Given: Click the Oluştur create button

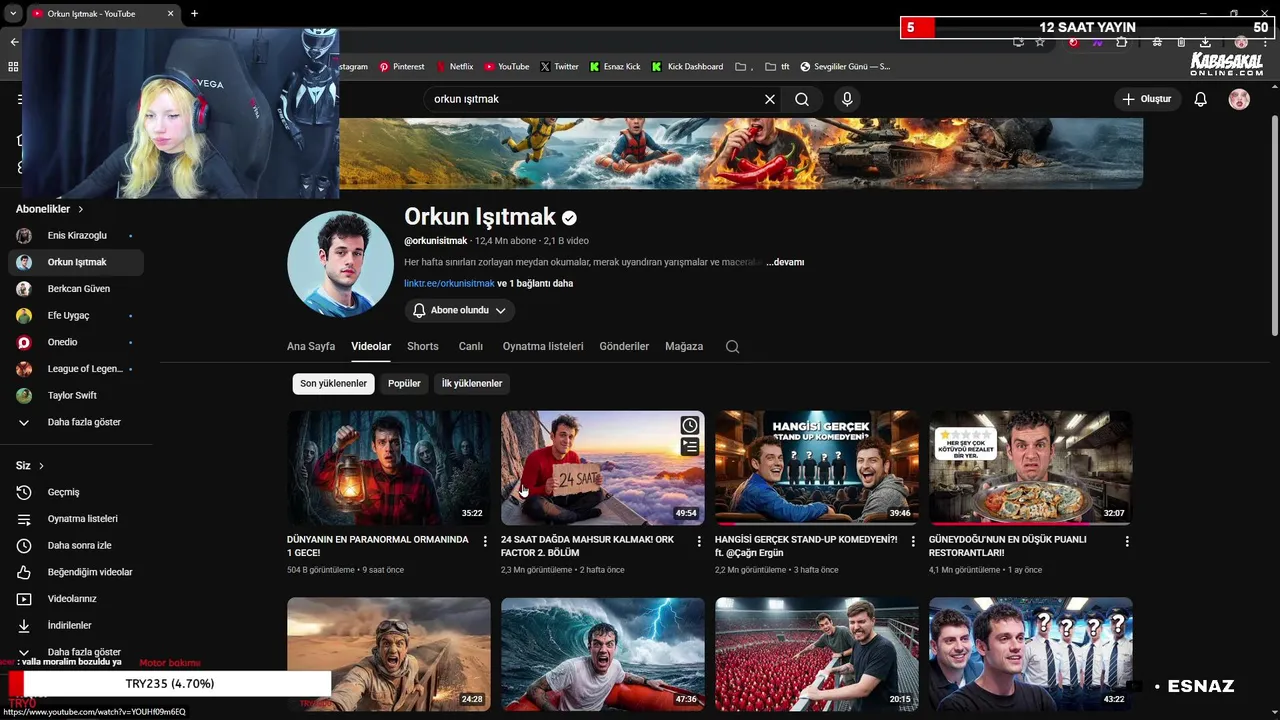Looking at the screenshot, I should [1148, 99].
